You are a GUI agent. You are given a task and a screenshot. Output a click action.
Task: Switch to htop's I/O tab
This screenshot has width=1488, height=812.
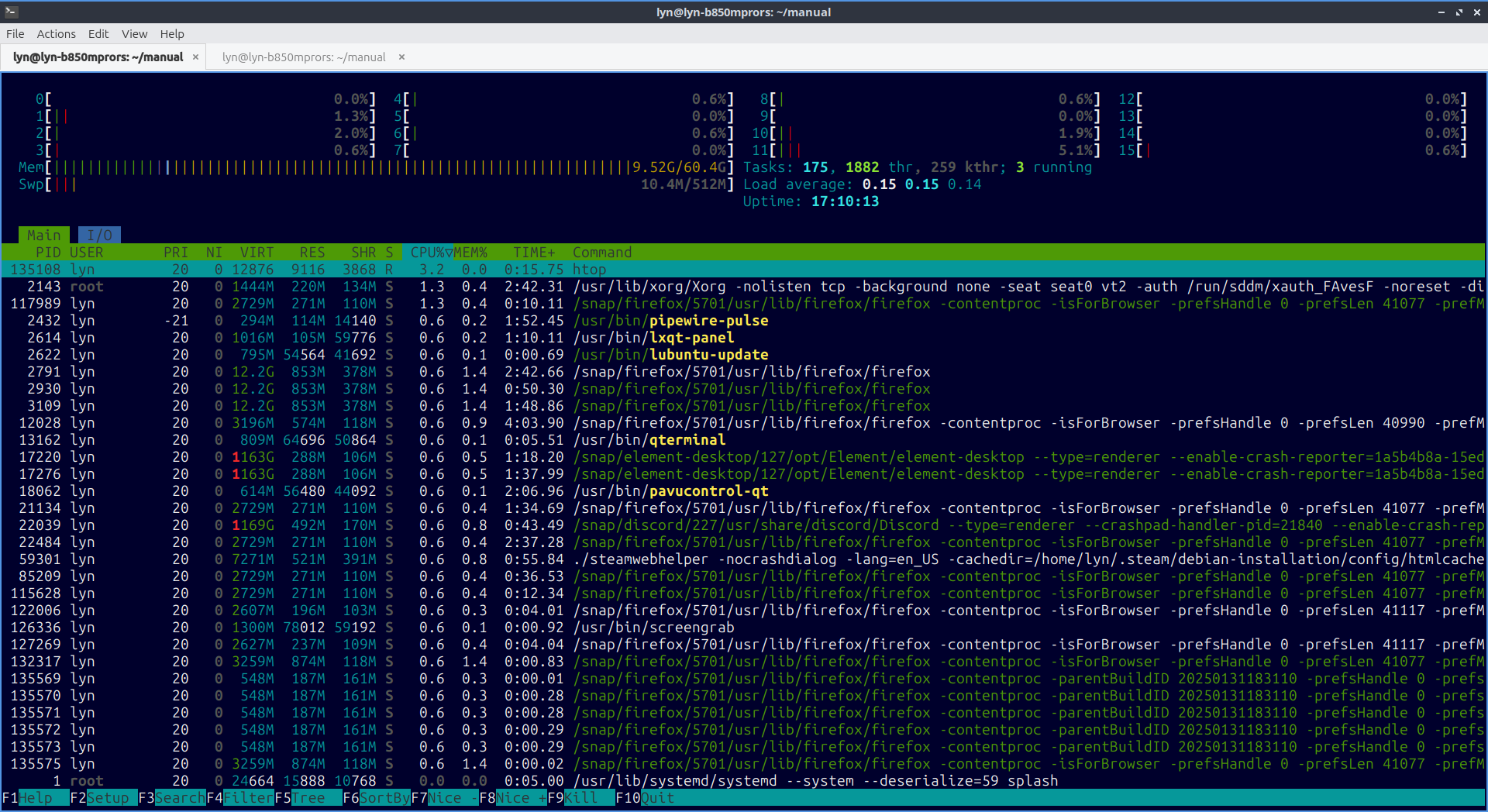coord(99,236)
